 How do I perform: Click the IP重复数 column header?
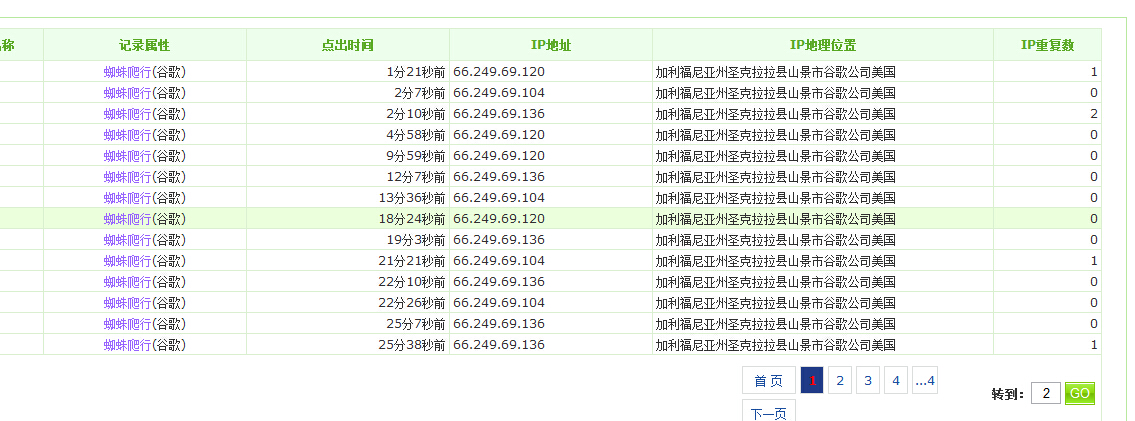click(x=1047, y=45)
